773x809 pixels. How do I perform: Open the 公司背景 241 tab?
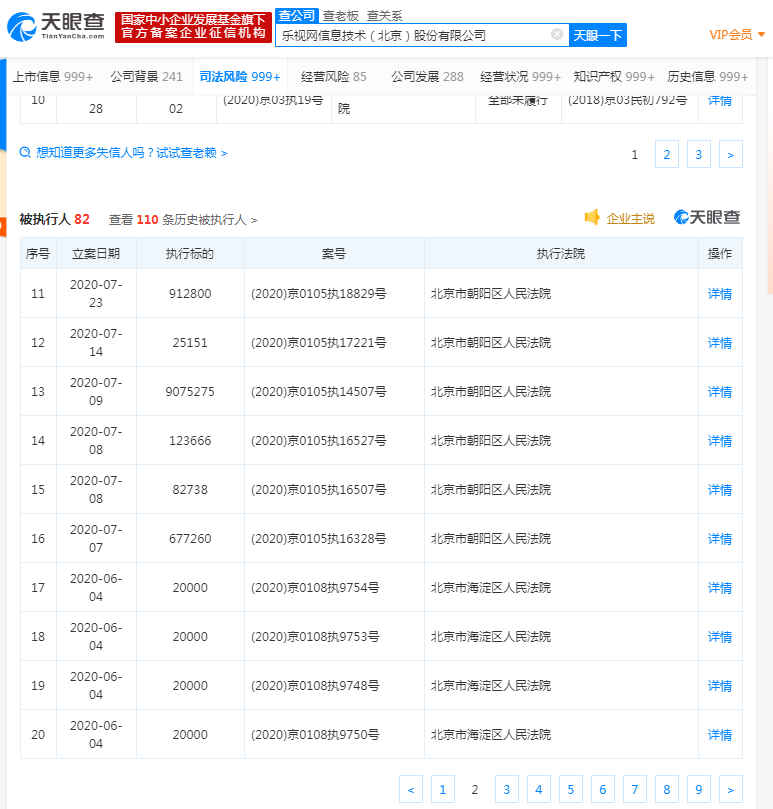147,77
